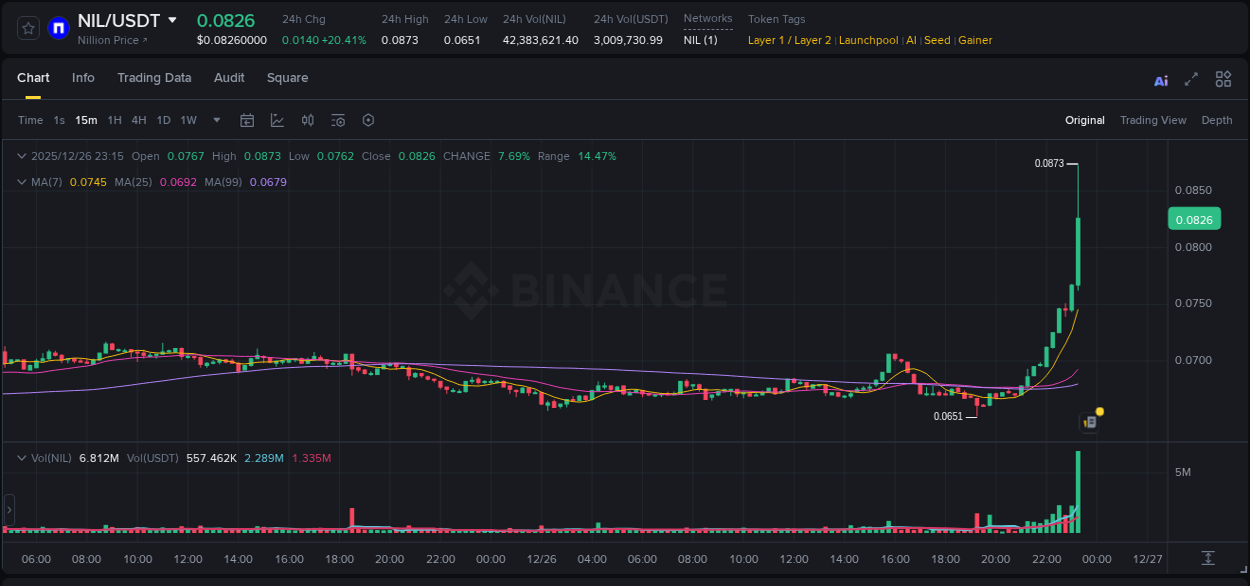Open the date range calendar tool

point(247,120)
